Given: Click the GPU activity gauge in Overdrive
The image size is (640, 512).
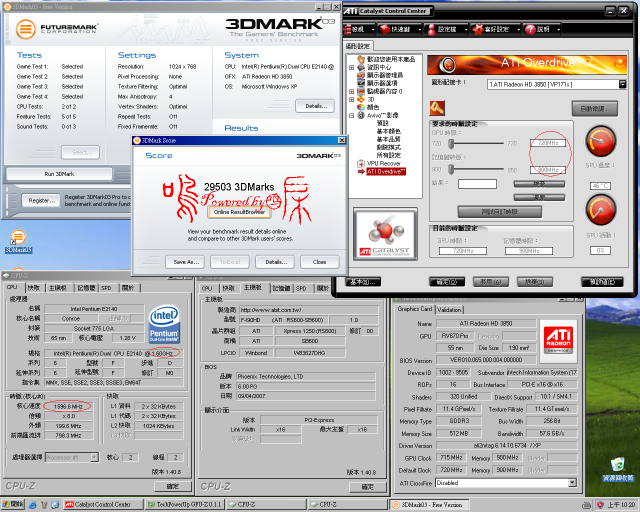Looking at the screenshot, I should 601,210.
